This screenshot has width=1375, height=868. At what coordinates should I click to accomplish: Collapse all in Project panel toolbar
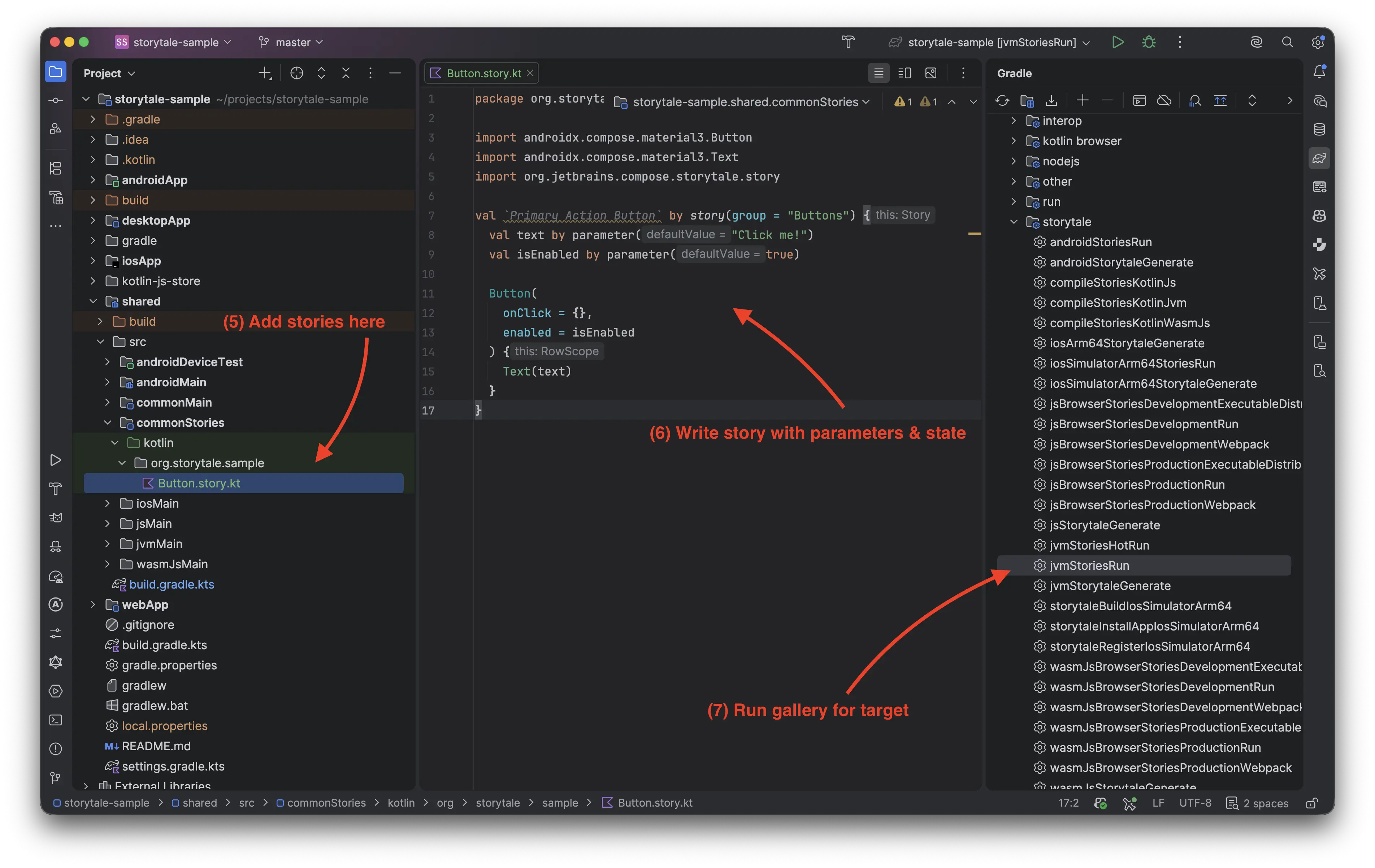pyautogui.click(x=346, y=73)
